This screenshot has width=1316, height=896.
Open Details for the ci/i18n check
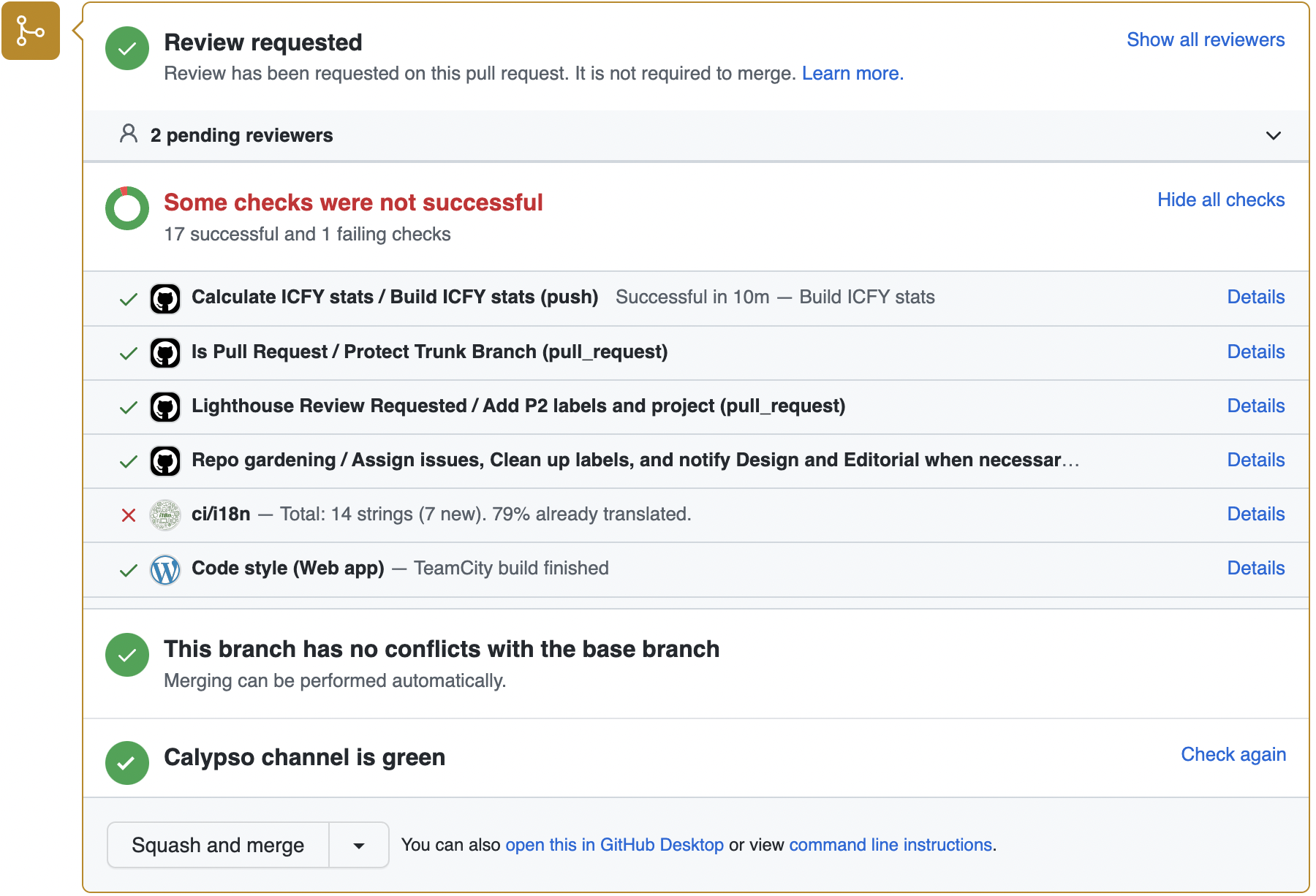1255,515
